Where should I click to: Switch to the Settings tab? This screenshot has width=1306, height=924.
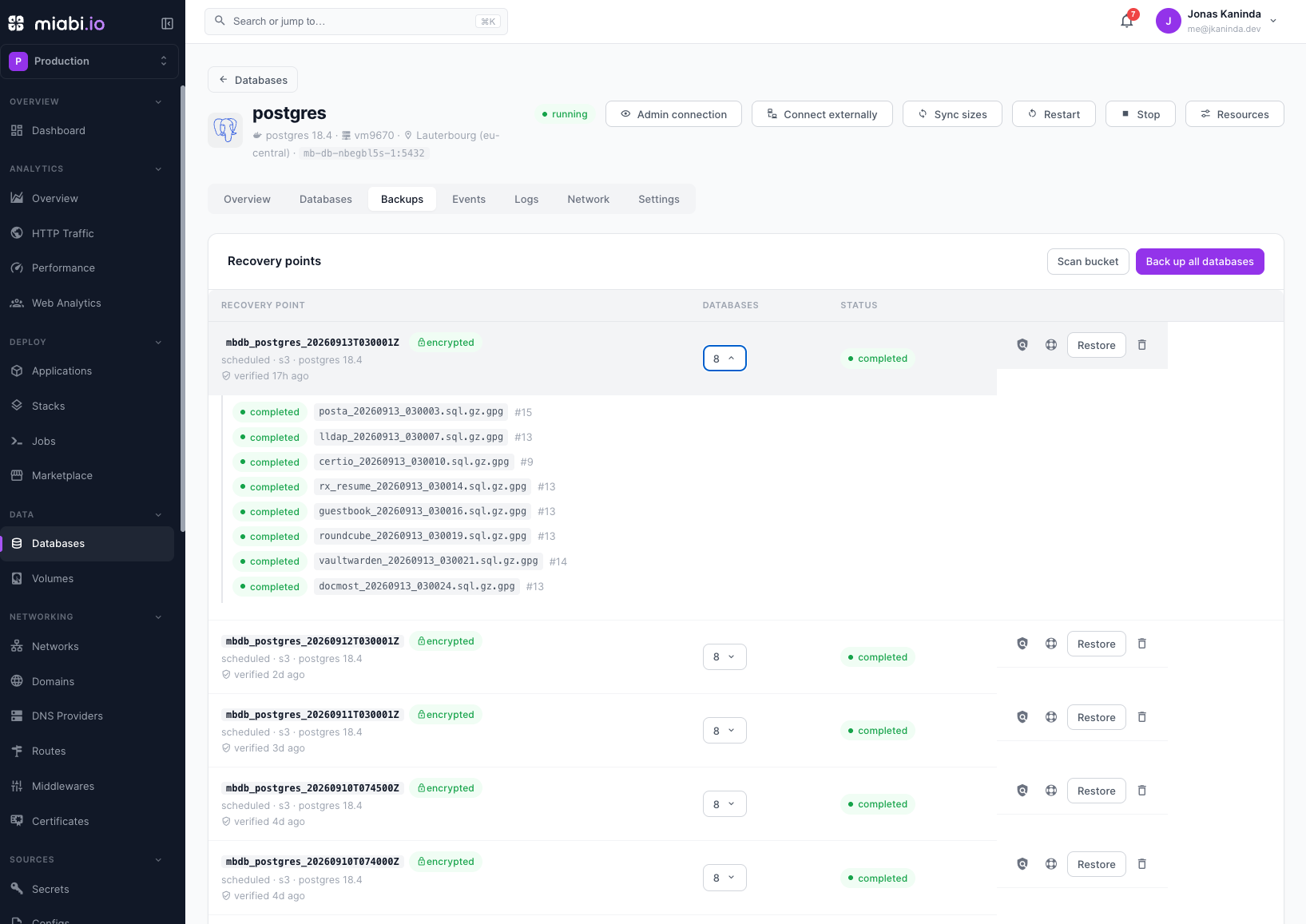659,200
